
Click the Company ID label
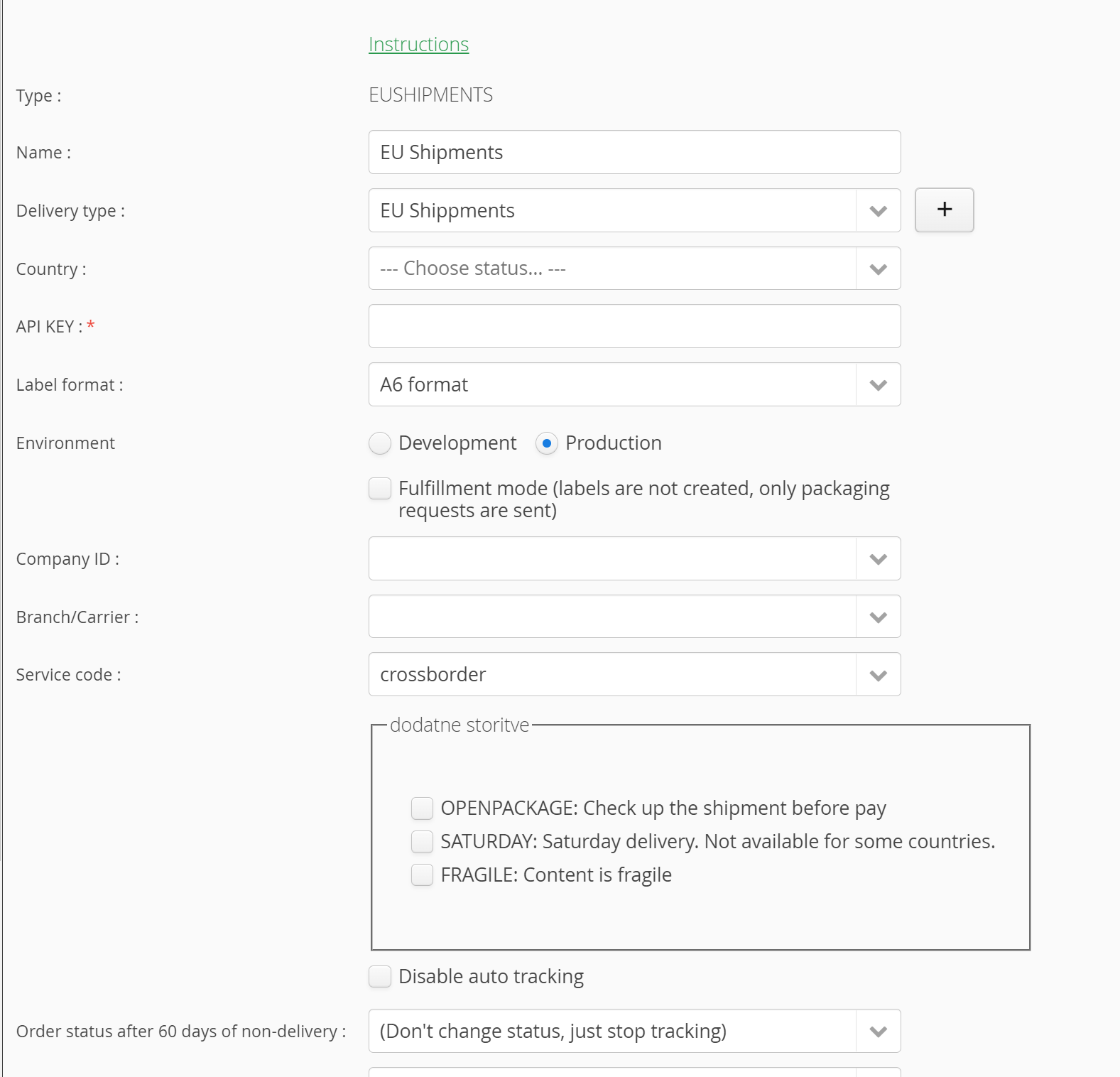(67, 559)
